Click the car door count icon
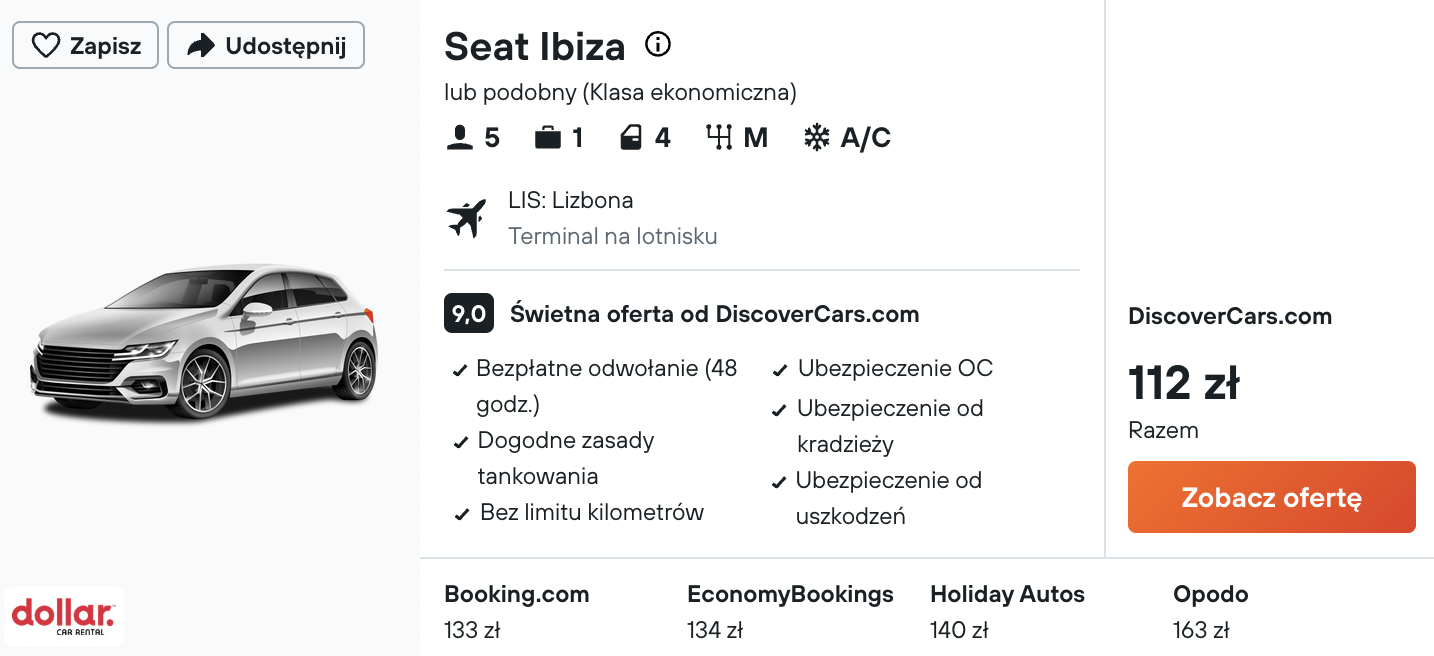 (x=631, y=138)
